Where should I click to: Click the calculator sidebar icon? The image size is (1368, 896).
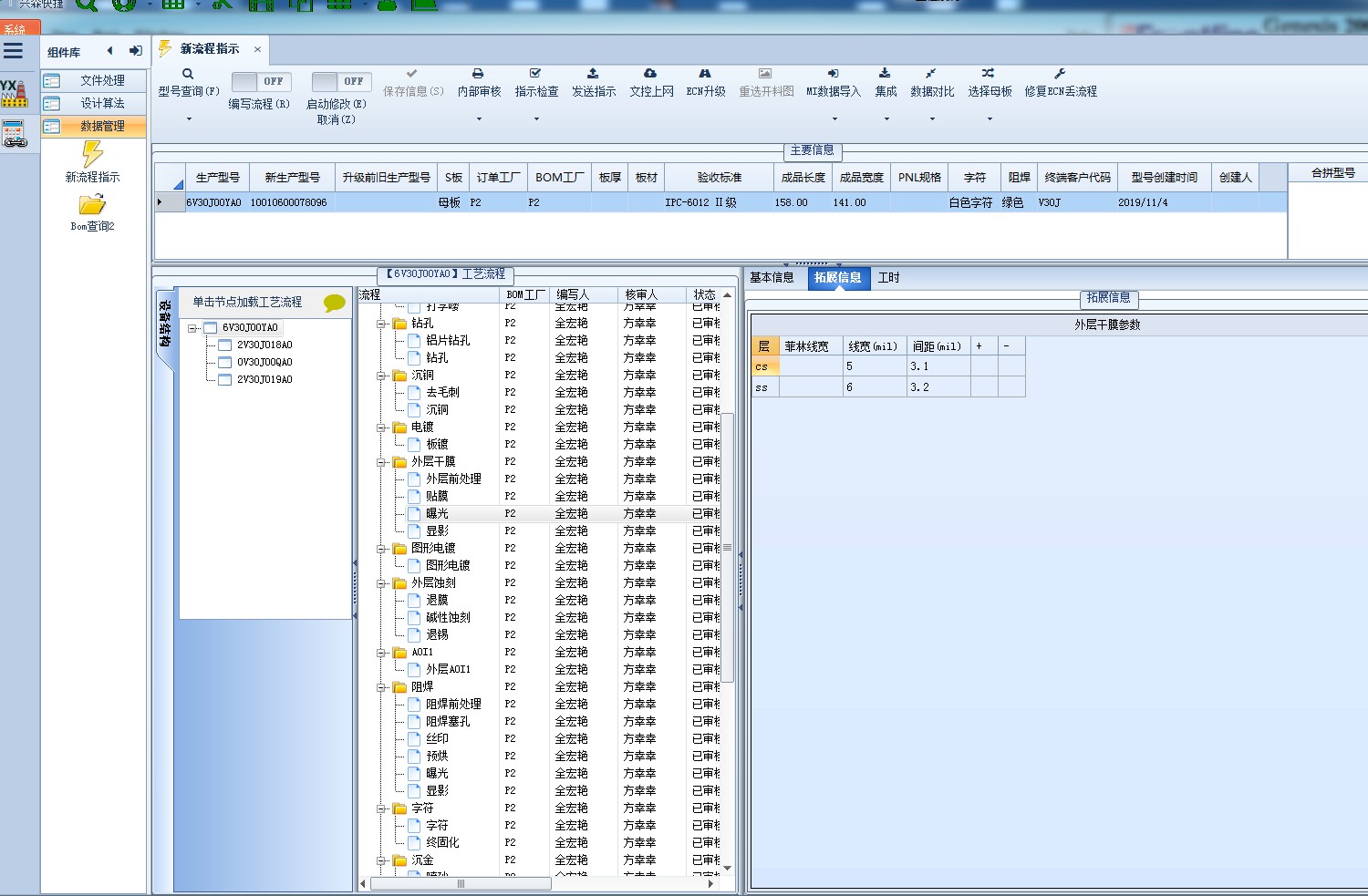tap(14, 134)
